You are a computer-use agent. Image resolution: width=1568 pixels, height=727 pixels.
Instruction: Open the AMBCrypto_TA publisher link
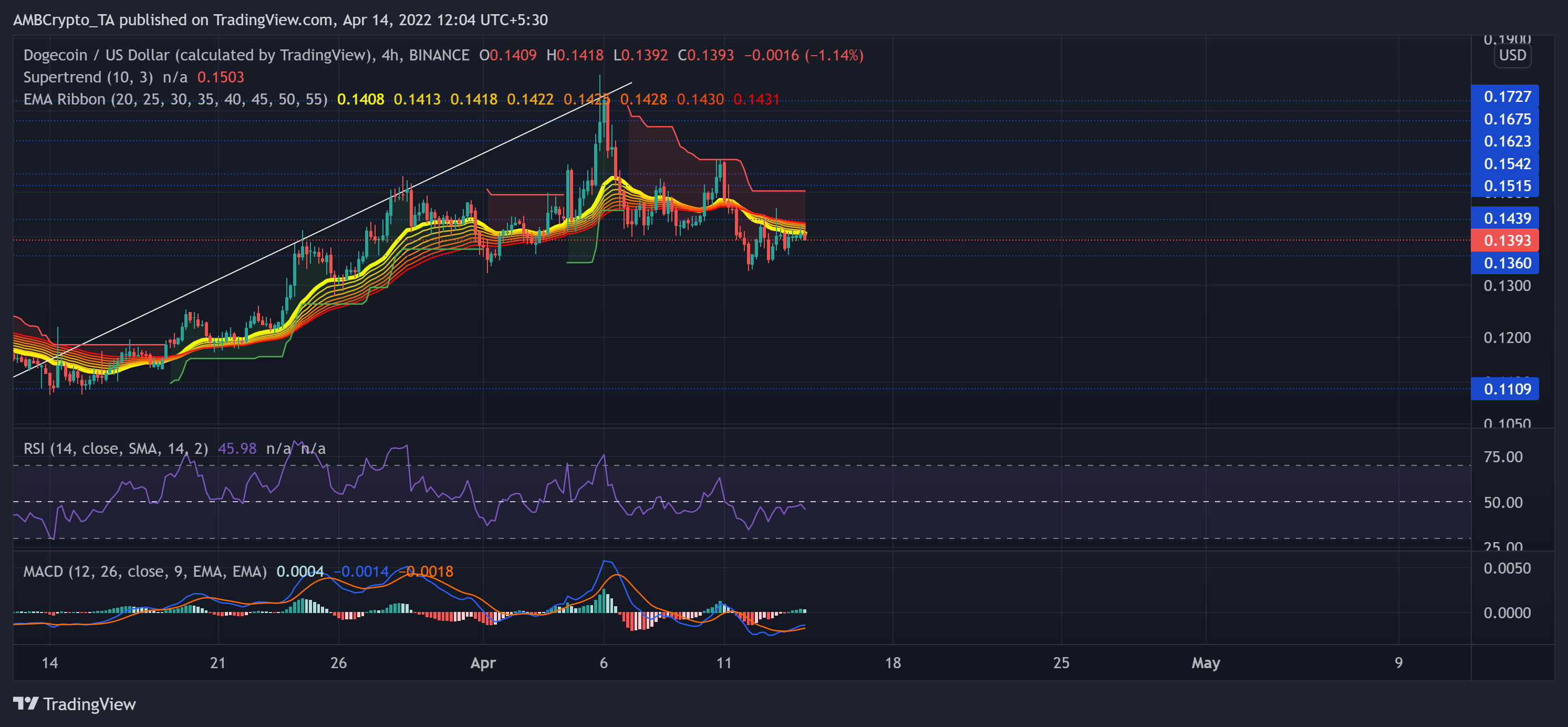point(65,19)
